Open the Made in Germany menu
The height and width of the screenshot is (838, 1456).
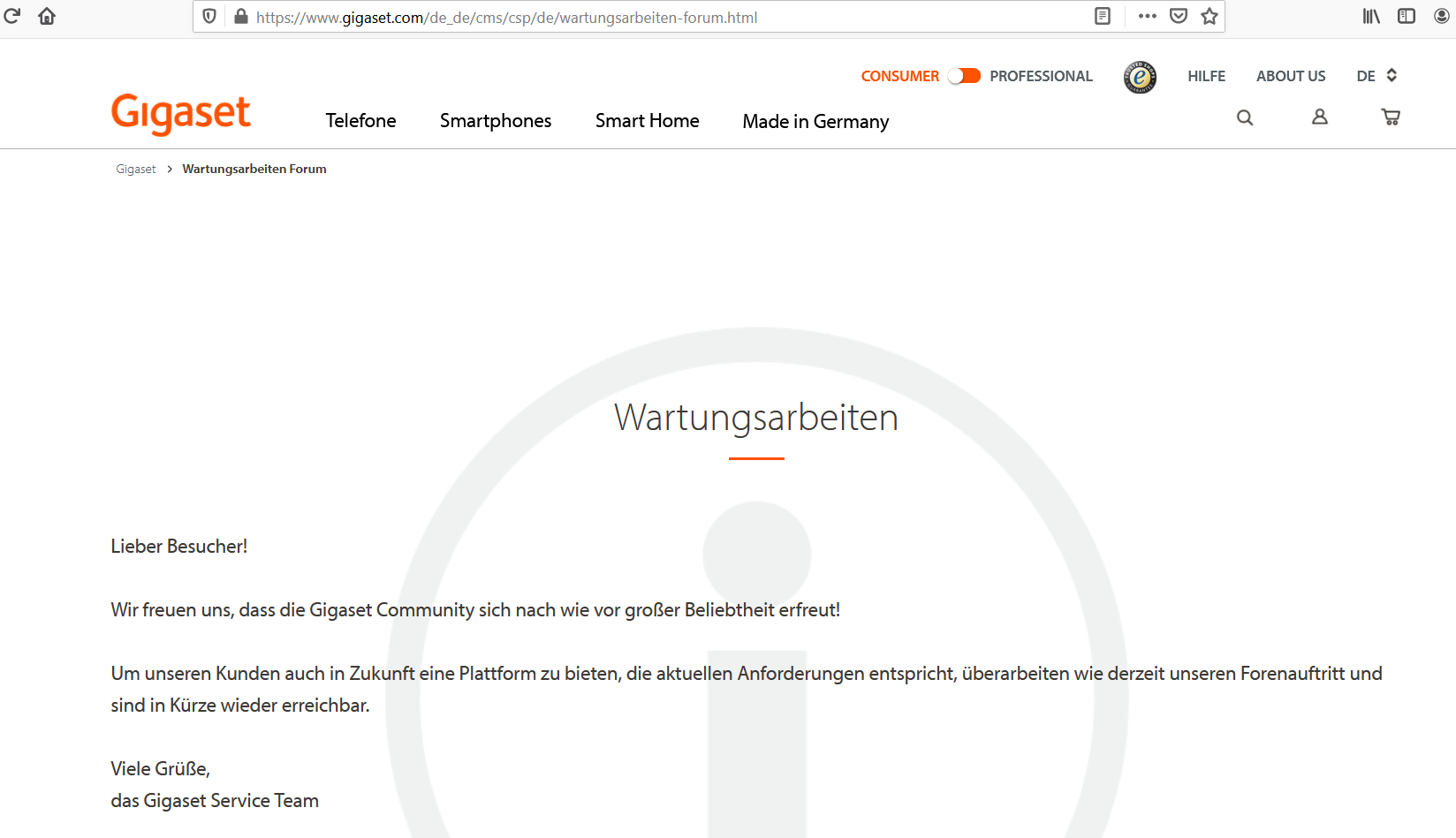click(815, 122)
